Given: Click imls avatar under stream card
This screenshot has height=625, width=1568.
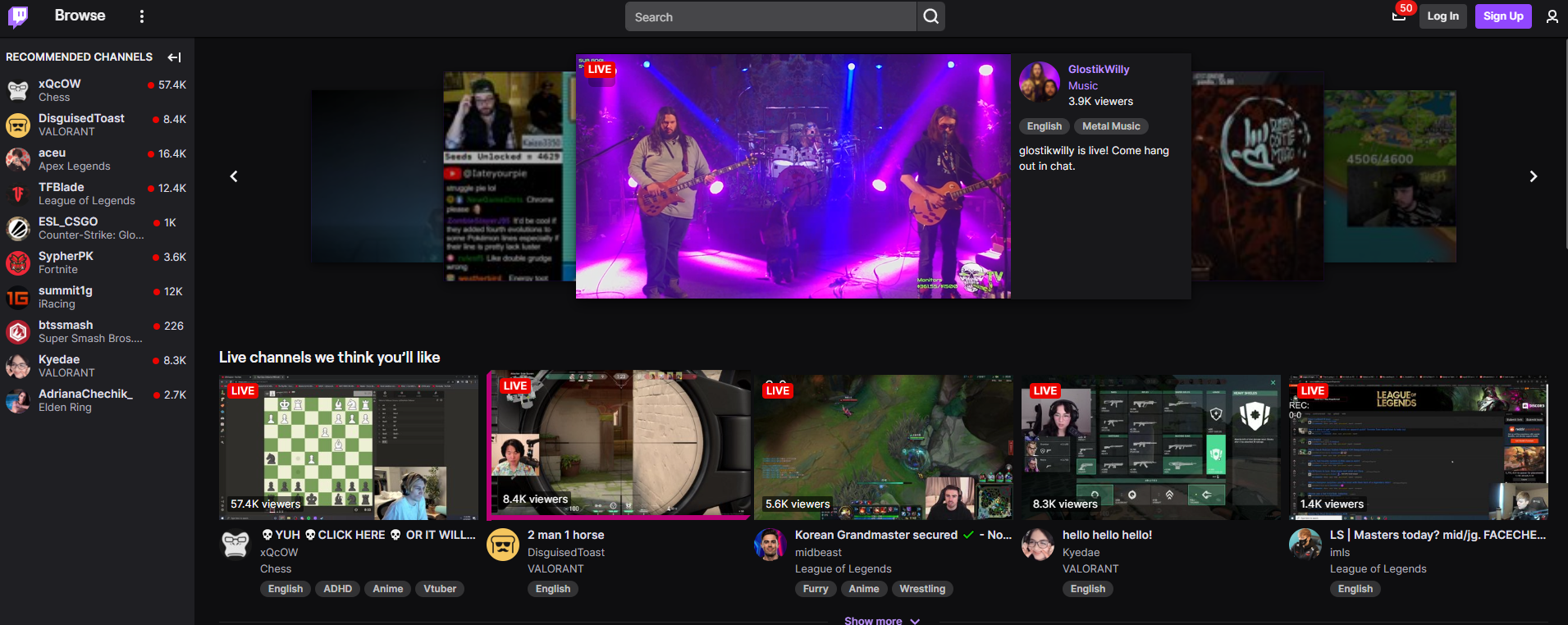Looking at the screenshot, I should pyautogui.click(x=1305, y=545).
